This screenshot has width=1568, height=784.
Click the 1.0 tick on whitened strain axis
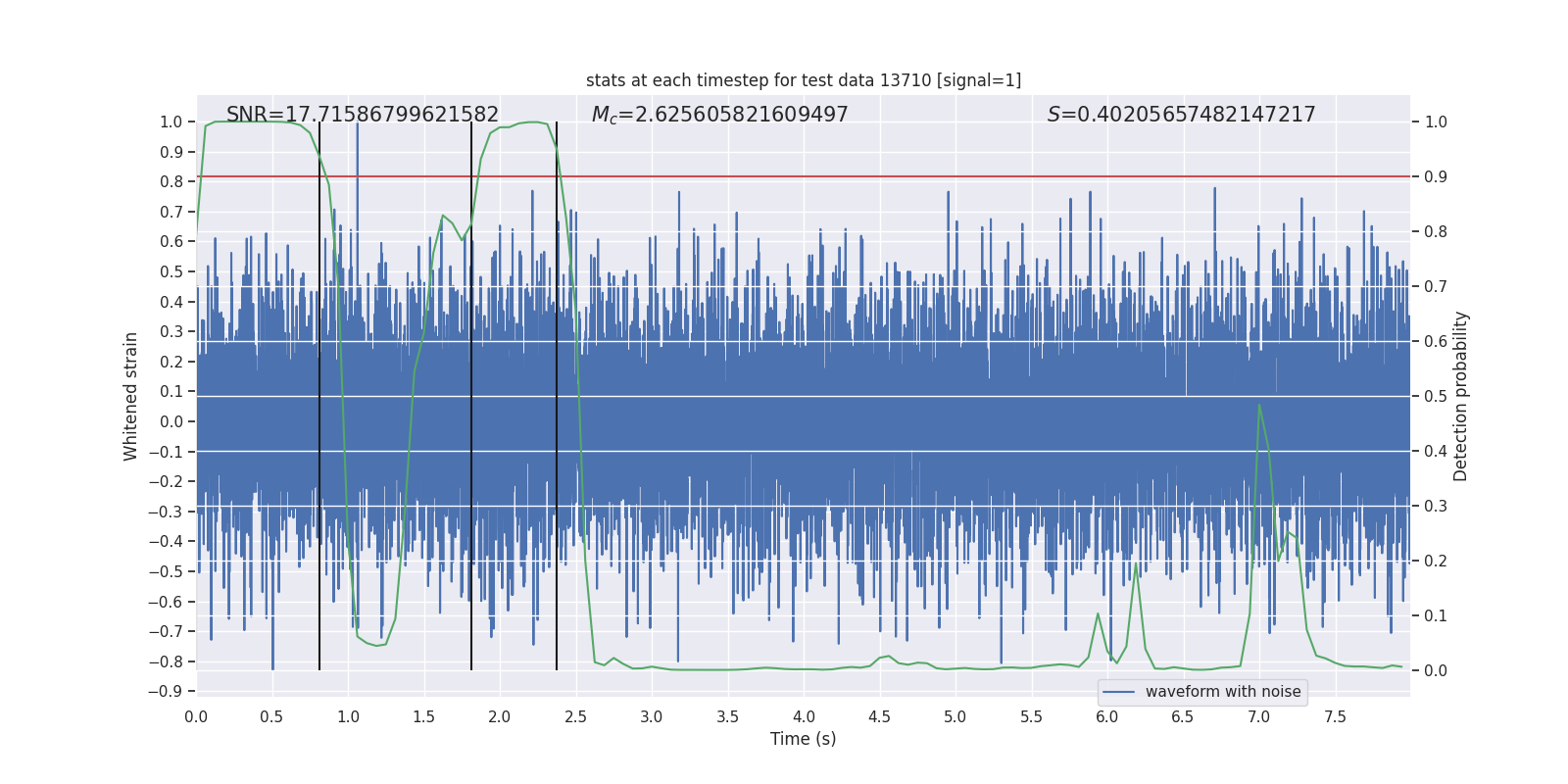(171, 122)
